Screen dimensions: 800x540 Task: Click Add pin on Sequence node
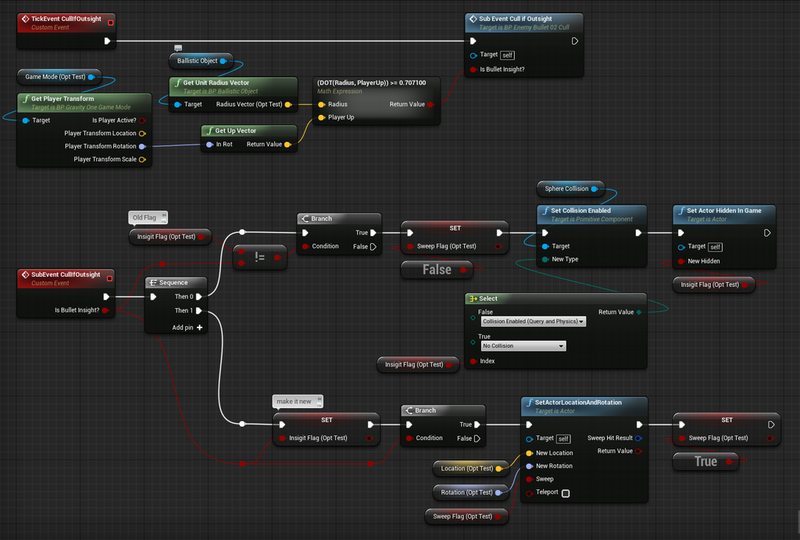click(187, 328)
